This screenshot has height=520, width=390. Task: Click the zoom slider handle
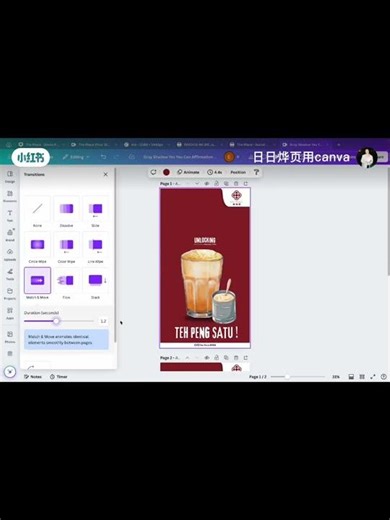(287, 377)
